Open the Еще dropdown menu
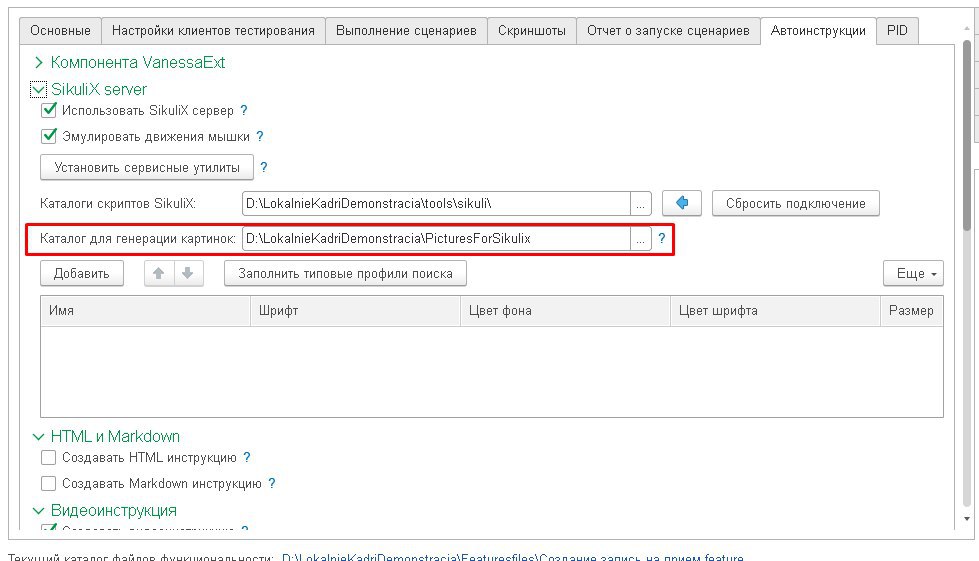 [913, 273]
